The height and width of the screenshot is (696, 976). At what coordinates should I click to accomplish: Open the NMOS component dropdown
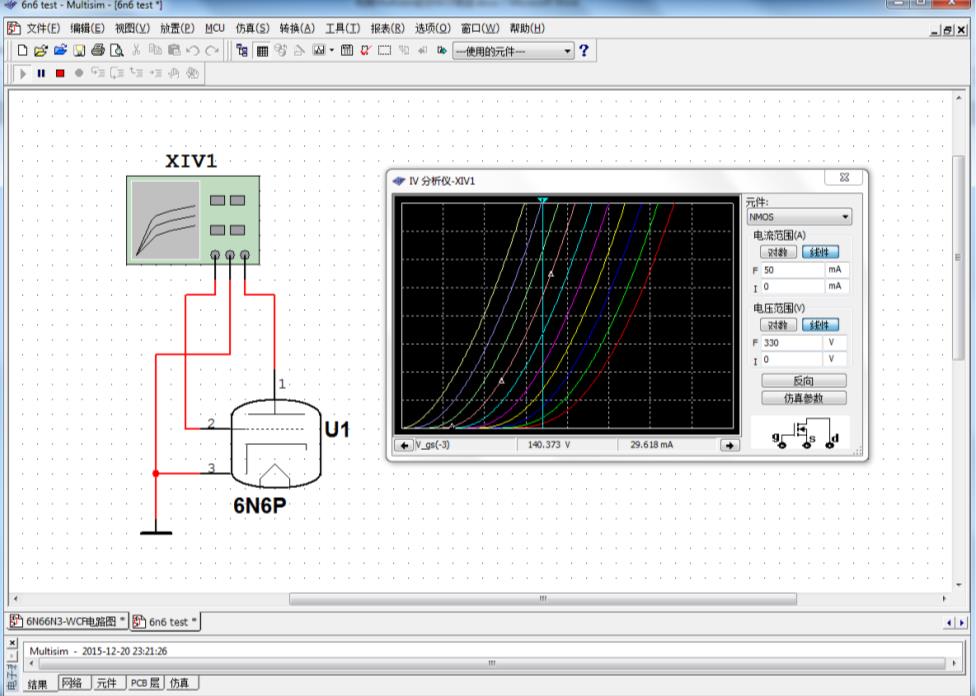(x=845, y=217)
